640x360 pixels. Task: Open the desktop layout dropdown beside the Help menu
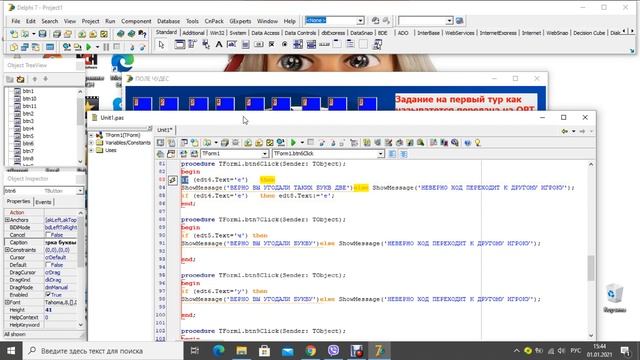click(360, 20)
